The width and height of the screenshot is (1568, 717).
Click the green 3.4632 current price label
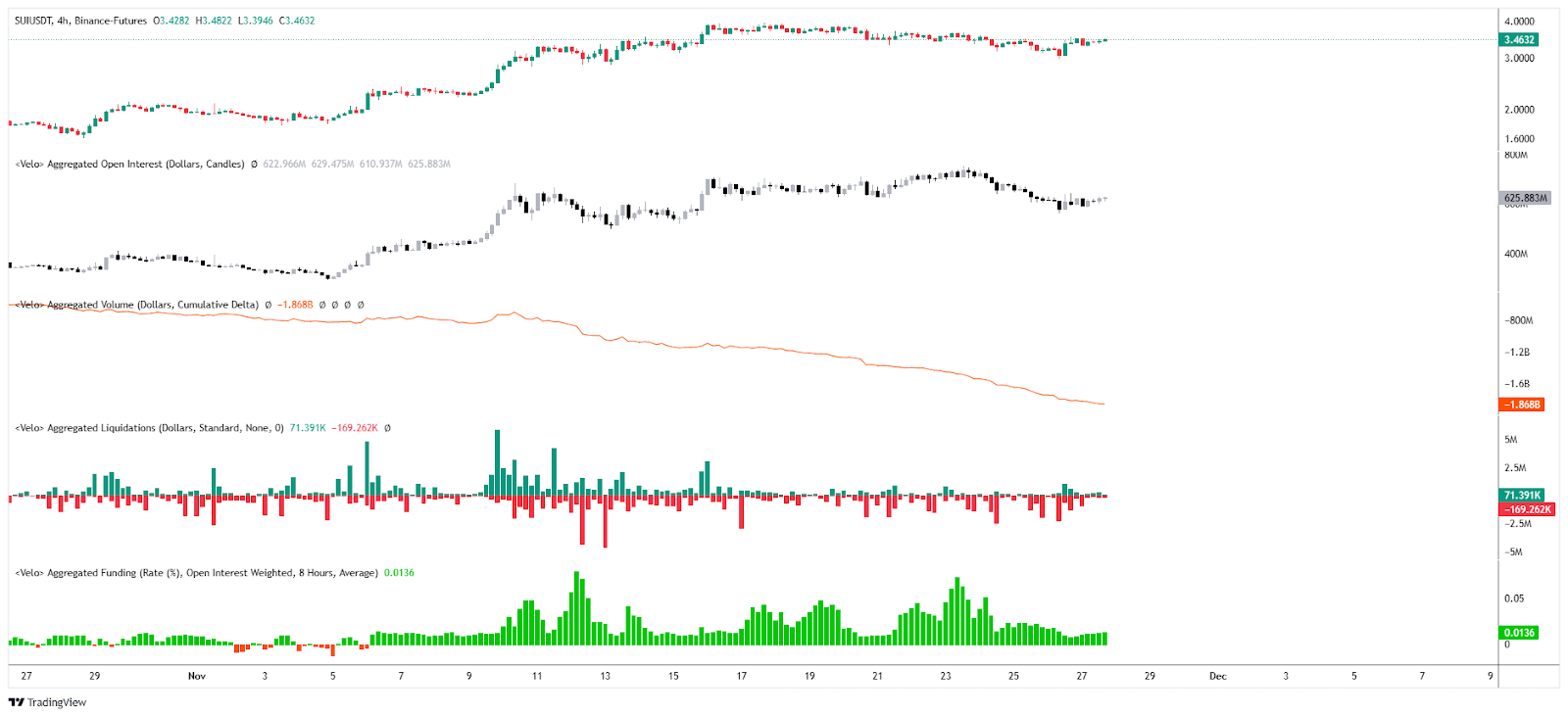pyautogui.click(x=1519, y=40)
